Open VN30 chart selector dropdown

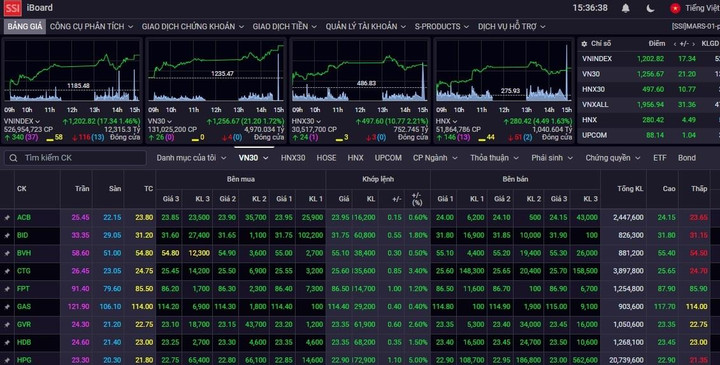(x=160, y=121)
